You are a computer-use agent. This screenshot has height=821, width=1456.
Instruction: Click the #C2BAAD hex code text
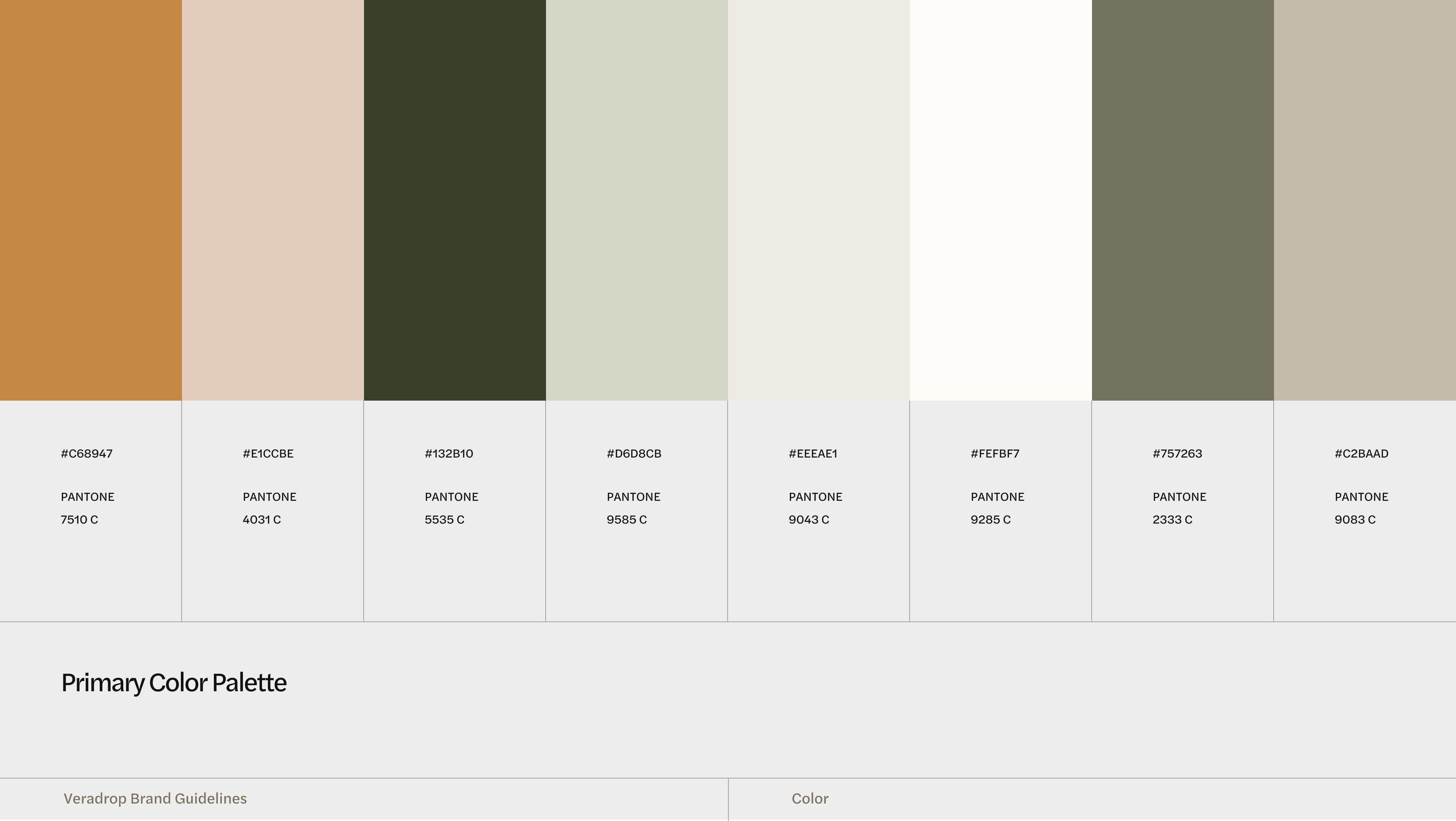pyautogui.click(x=1361, y=453)
